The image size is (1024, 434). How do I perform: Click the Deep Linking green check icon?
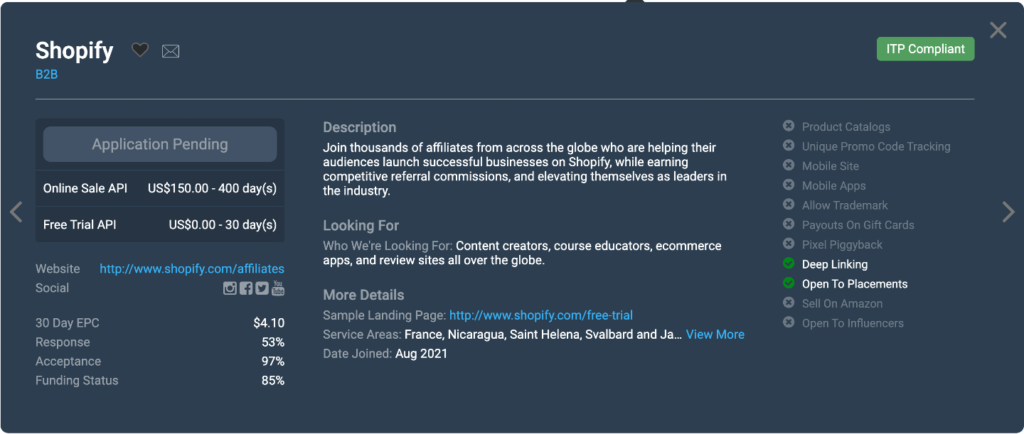click(788, 264)
